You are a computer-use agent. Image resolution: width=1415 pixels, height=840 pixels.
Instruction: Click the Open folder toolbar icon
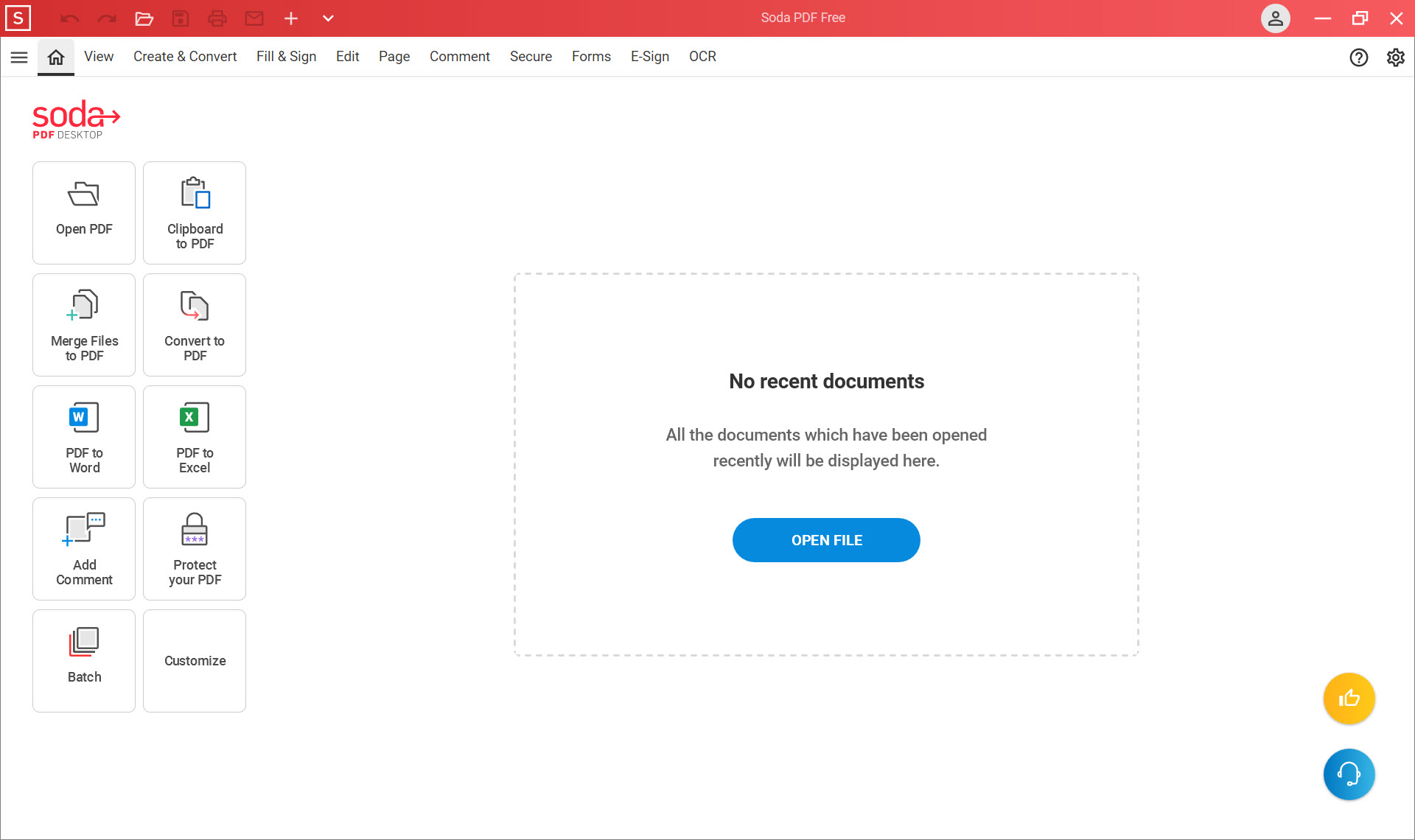144,18
